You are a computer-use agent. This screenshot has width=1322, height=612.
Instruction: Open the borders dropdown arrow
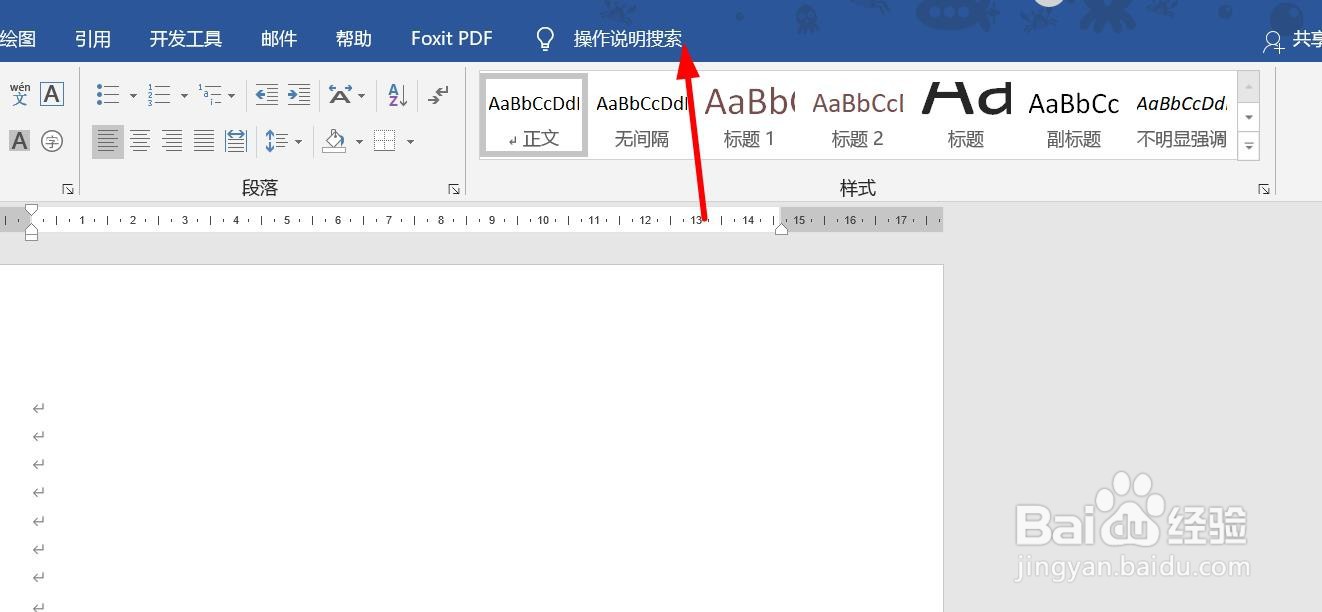(x=410, y=142)
